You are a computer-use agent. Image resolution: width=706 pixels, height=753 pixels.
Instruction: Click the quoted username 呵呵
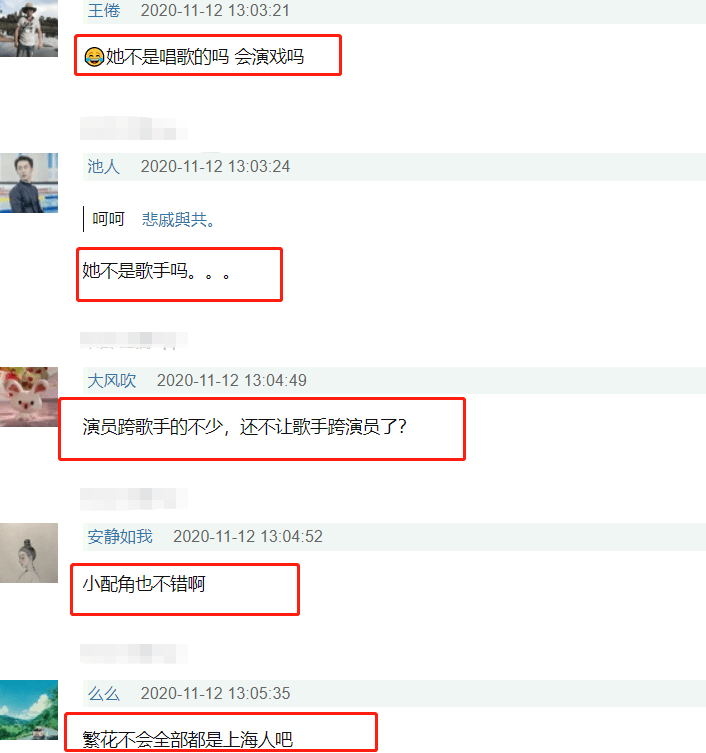(109, 219)
